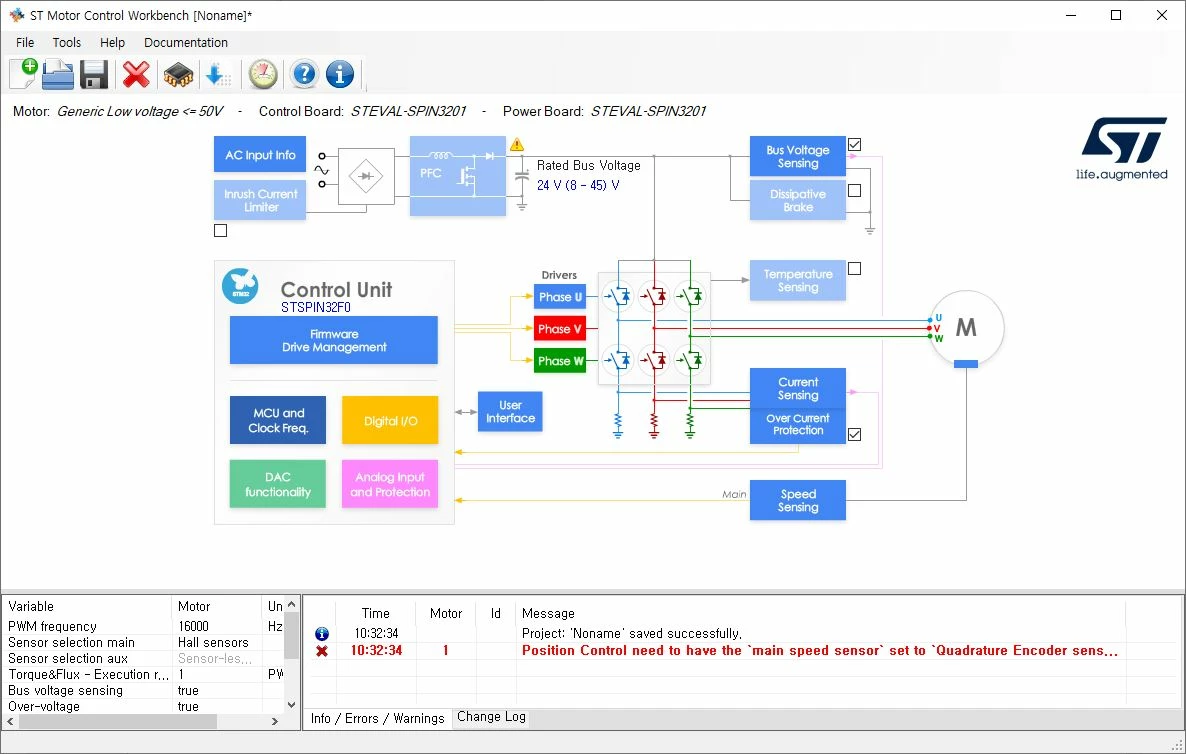Toggle the Over Current Protection checkbox
The height and width of the screenshot is (754, 1186).
click(855, 434)
